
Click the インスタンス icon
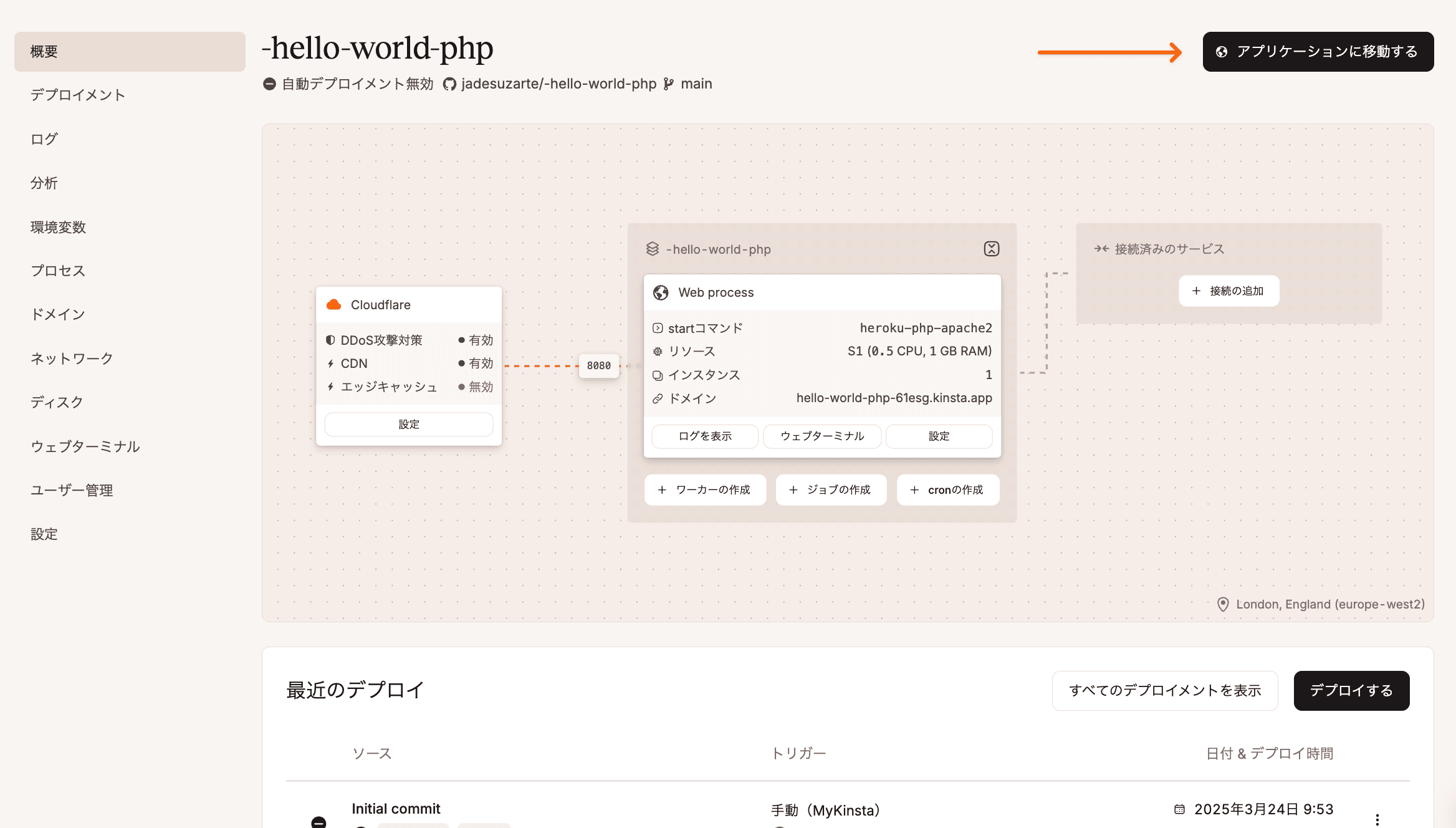pos(658,375)
